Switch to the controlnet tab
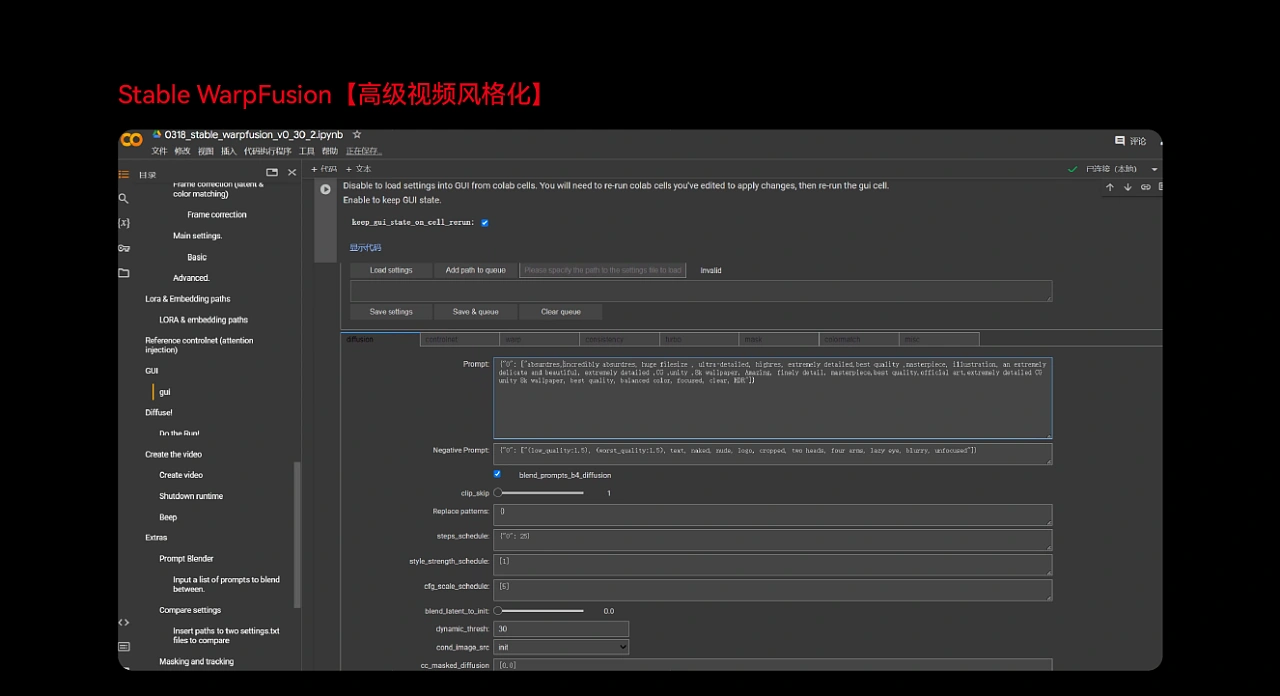This screenshot has height=696, width=1280. [460, 340]
